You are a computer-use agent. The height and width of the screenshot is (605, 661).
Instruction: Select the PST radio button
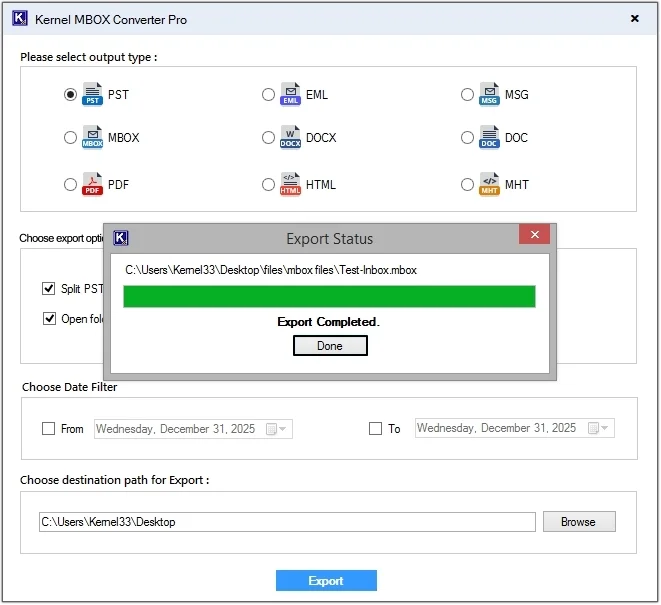coord(70,94)
